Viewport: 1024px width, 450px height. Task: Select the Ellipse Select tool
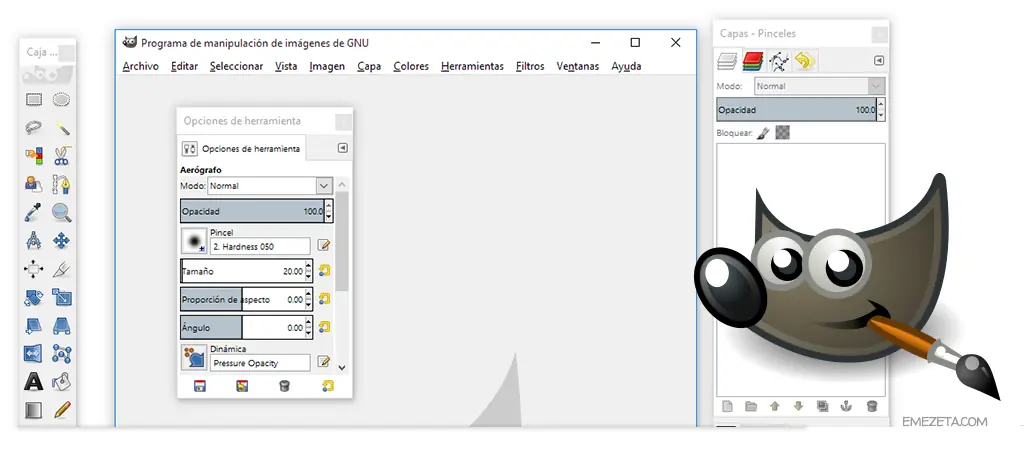point(61,99)
